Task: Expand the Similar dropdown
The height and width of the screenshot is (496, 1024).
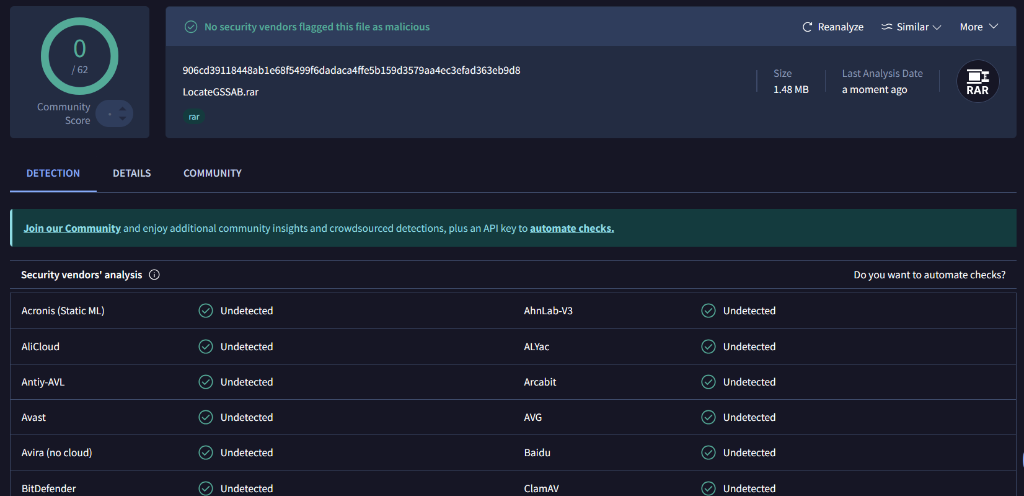Action: (x=911, y=27)
